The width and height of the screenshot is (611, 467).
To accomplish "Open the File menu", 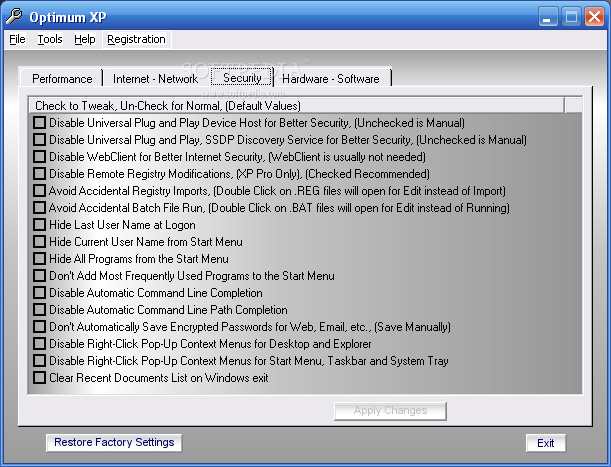I will pyautogui.click(x=17, y=39).
